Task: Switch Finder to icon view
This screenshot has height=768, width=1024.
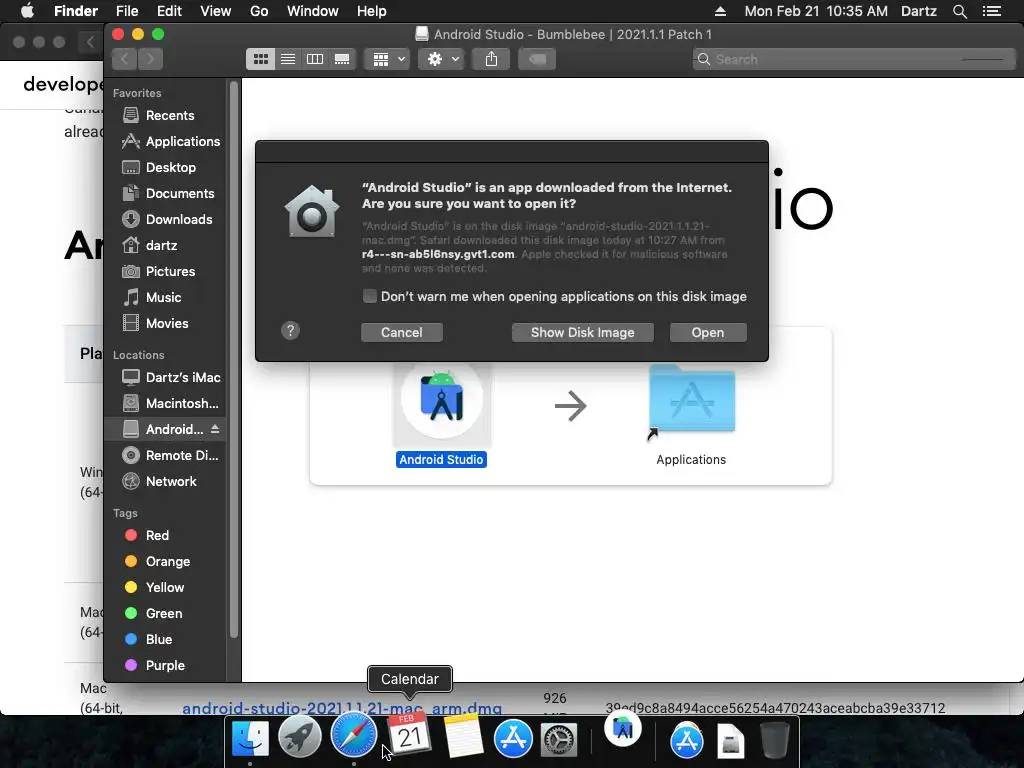Action: 261,59
